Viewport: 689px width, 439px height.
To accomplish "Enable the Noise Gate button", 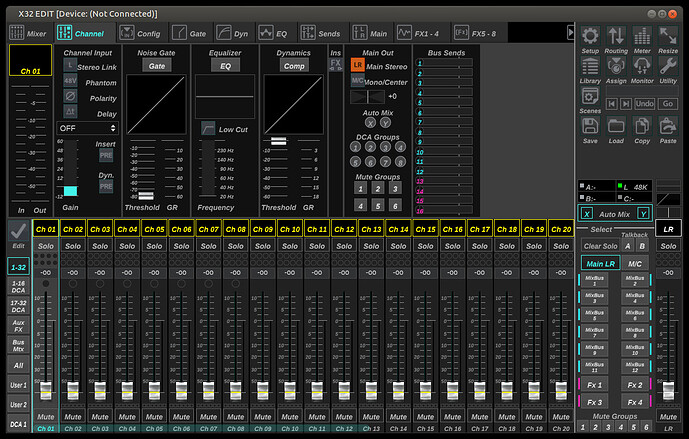I will 157,66.
